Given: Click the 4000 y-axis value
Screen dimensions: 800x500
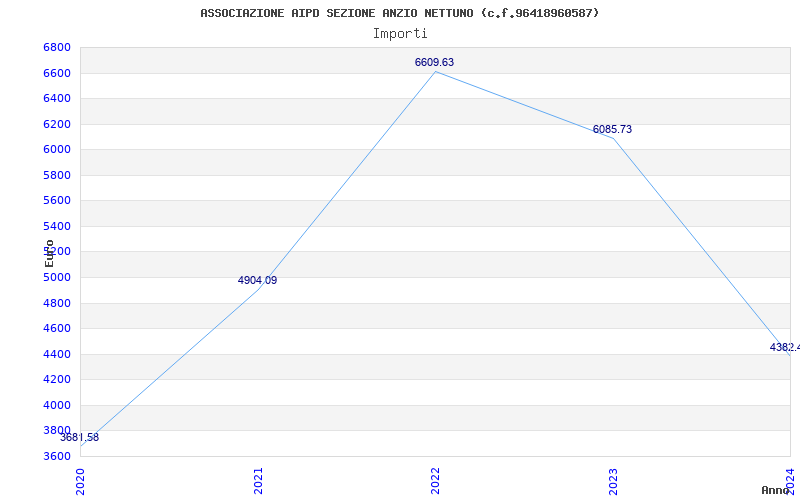Looking at the screenshot, I should pyautogui.click(x=57, y=405).
